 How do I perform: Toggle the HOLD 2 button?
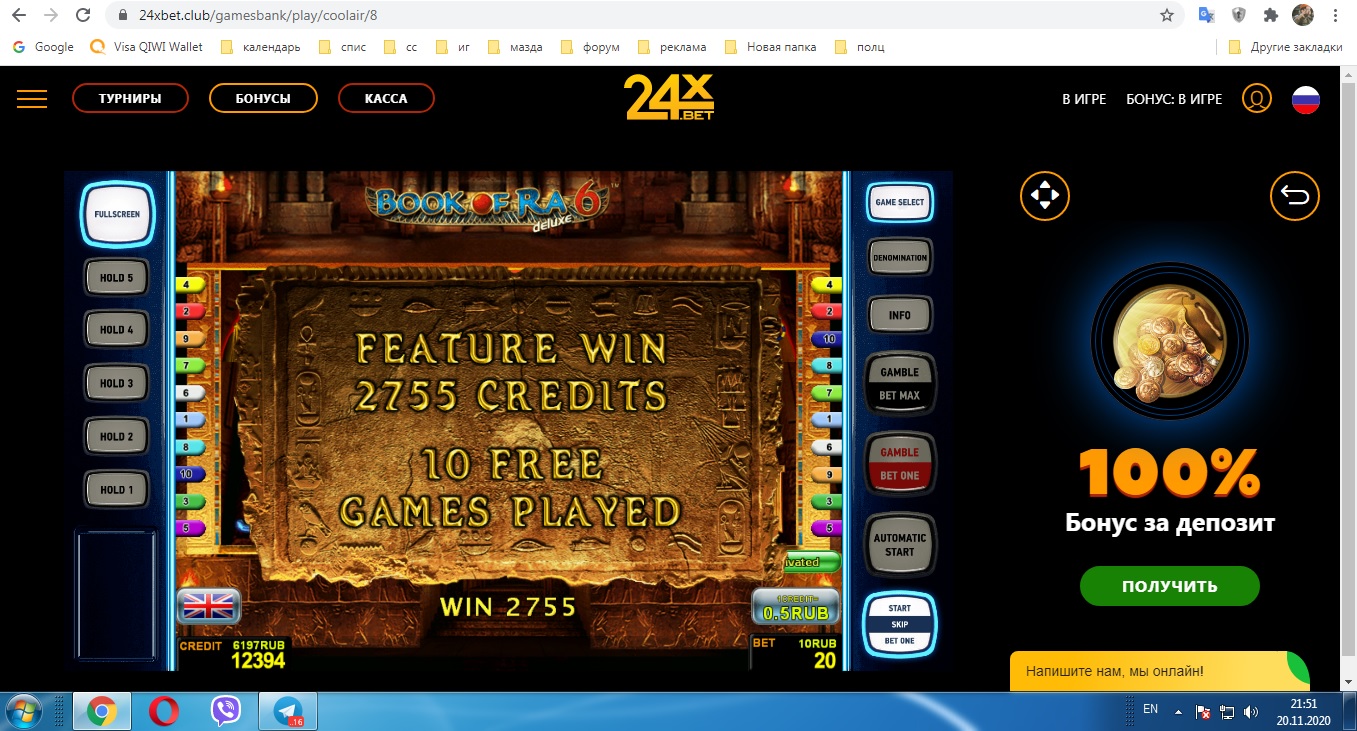point(116,437)
